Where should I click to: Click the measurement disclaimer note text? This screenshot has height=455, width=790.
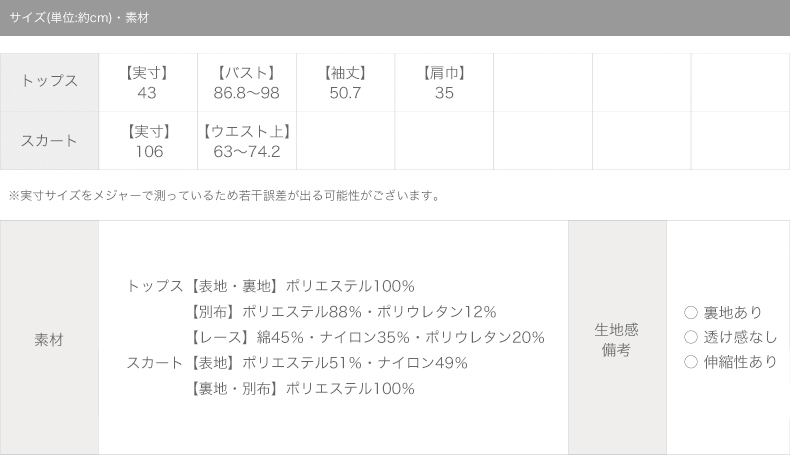(x=225, y=196)
